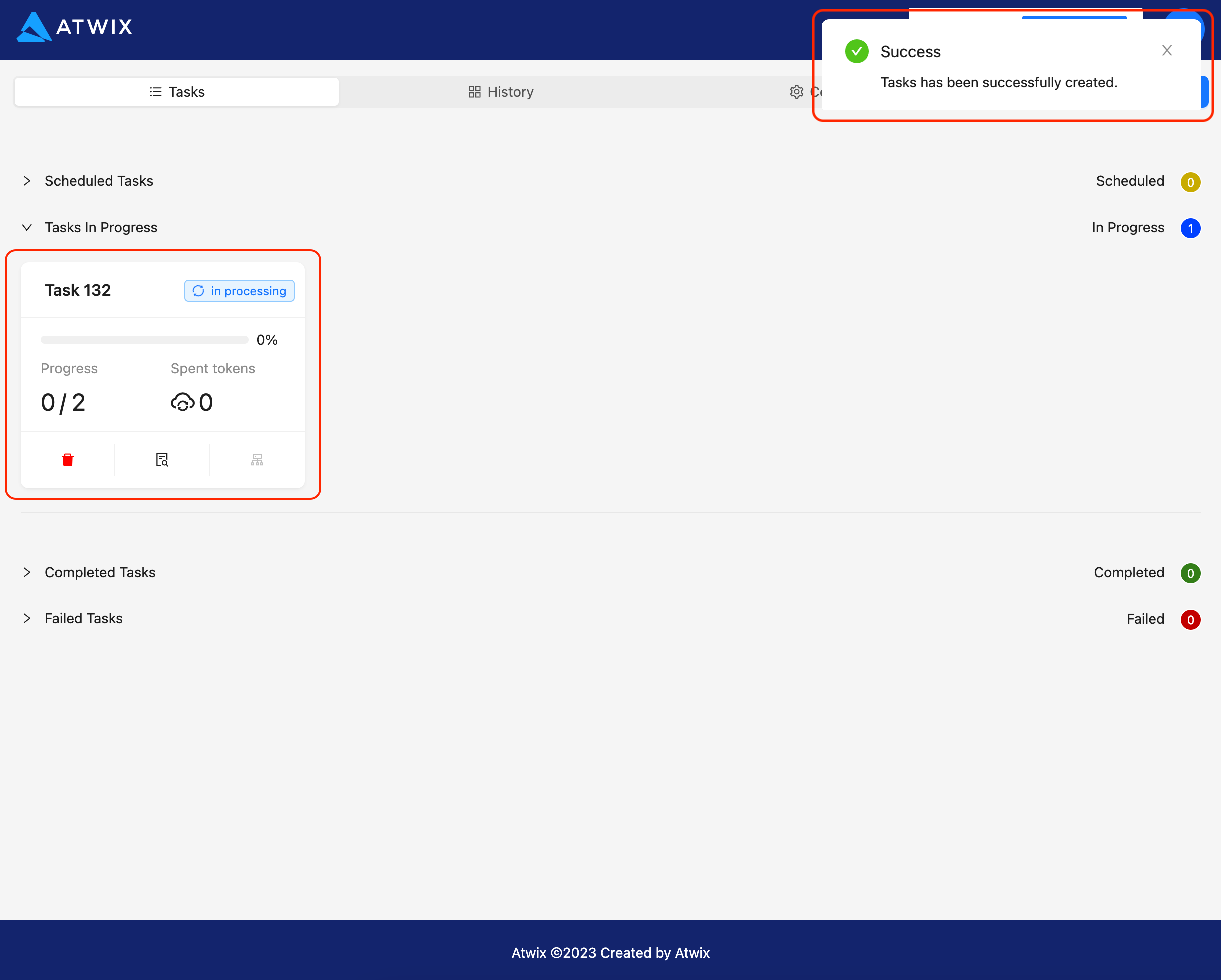The width and height of the screenshot is (1221, 980).
Task: Toggle the Scheduled counter badge
Action: click(x=1191, y=182)
